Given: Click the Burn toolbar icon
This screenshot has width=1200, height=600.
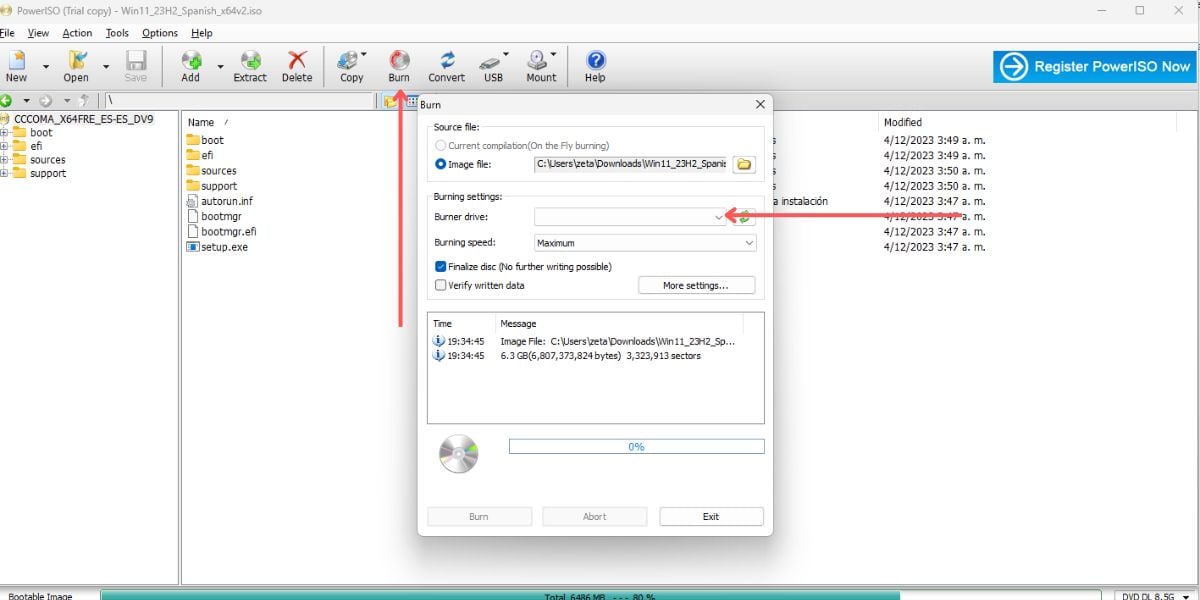Looking at the screenshot, I should [x=399, y=62].
